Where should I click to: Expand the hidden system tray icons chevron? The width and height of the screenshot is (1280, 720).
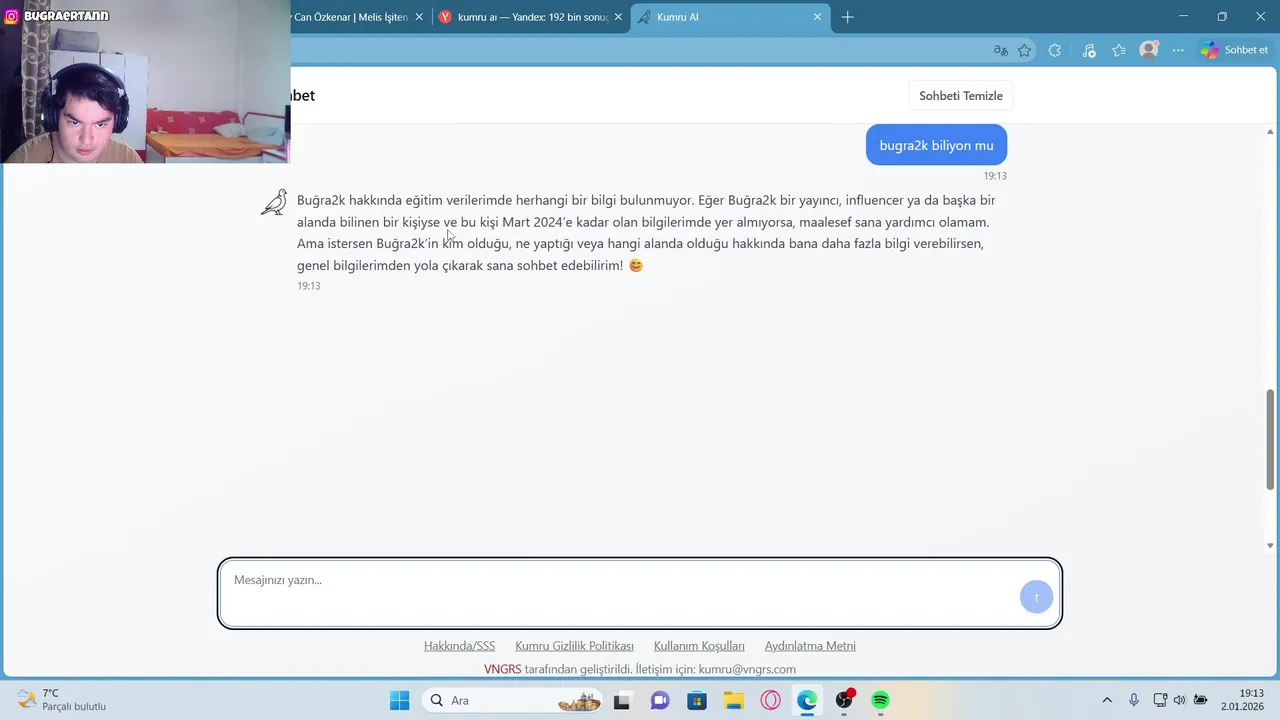[x=1107, y=700]
